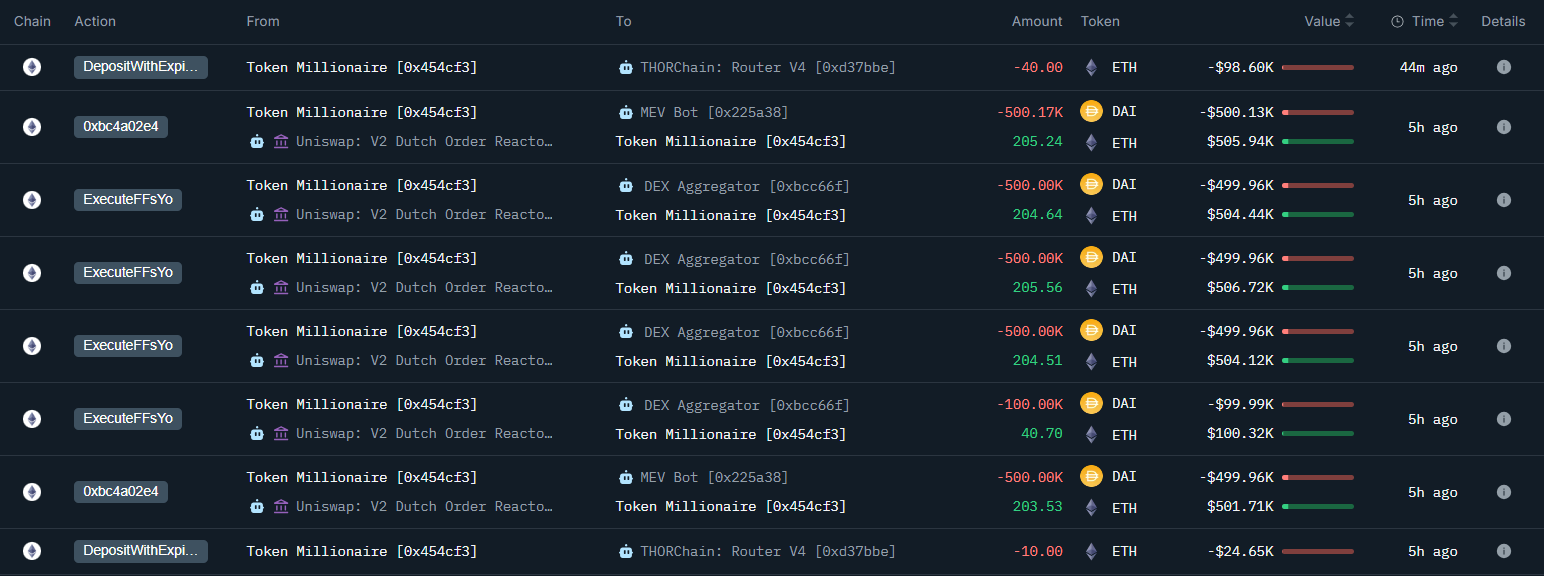Click the -$98.60K value cell

[1238, 67]
